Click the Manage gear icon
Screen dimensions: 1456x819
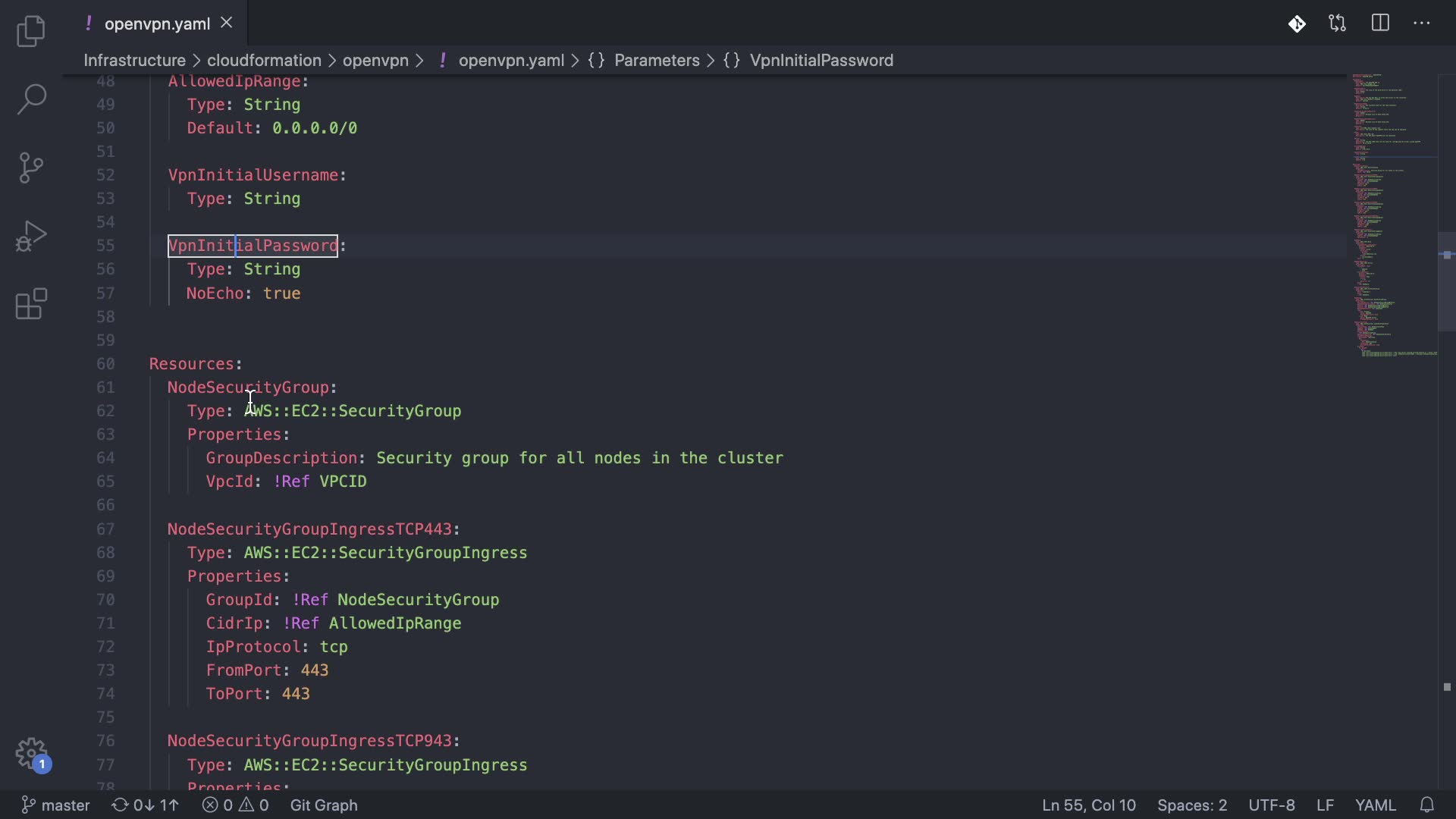(31, 754)
